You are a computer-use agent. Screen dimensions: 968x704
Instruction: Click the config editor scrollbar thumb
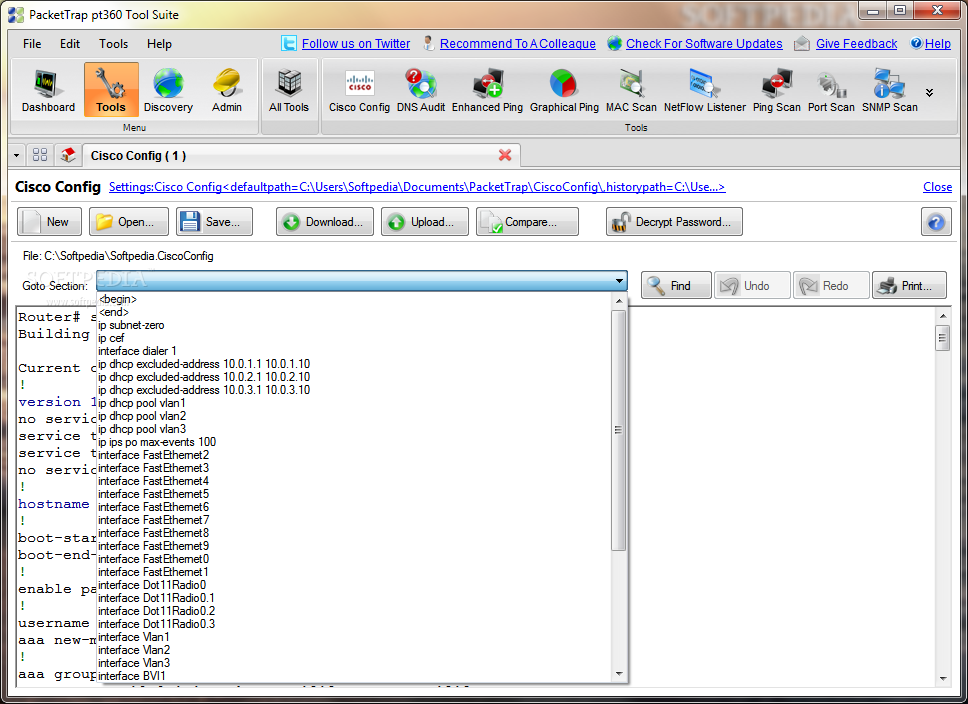(942, 338)
